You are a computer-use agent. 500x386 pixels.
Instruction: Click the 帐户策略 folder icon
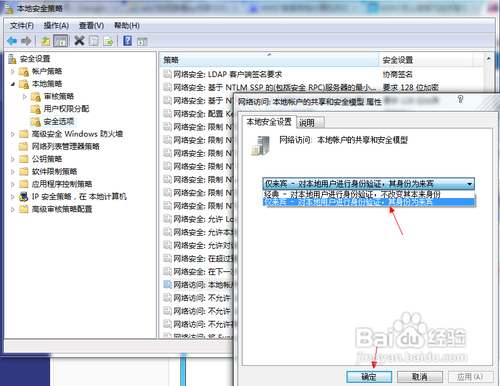click(x=24, y=71)
